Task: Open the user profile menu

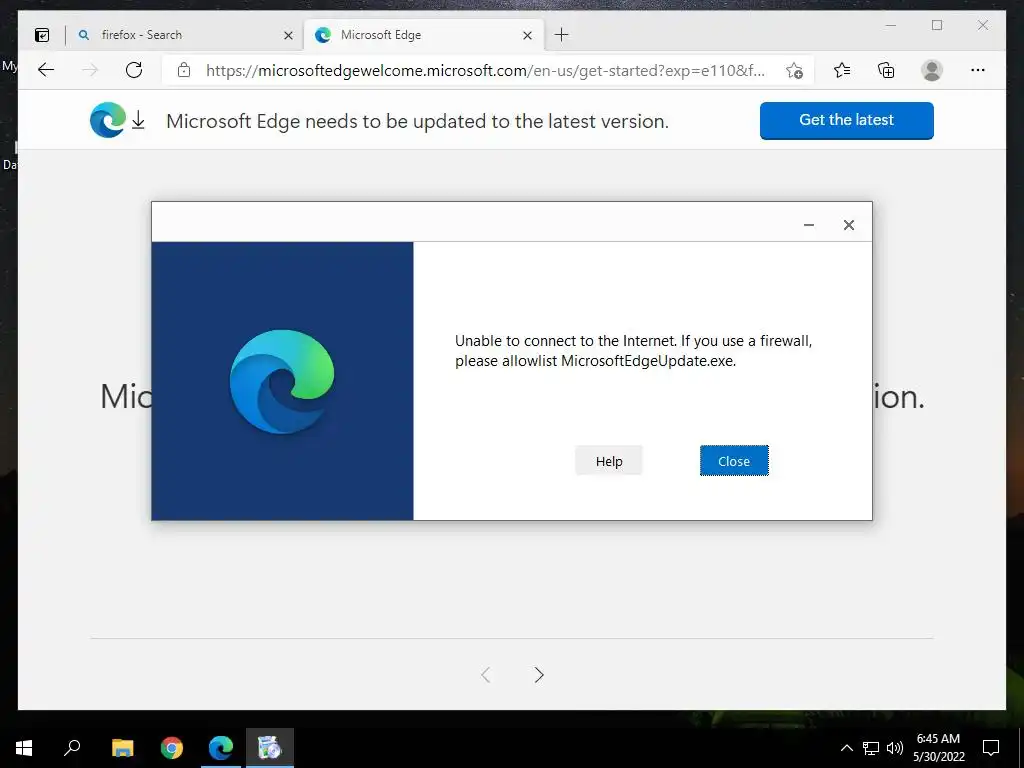Action: pos(932,70)
